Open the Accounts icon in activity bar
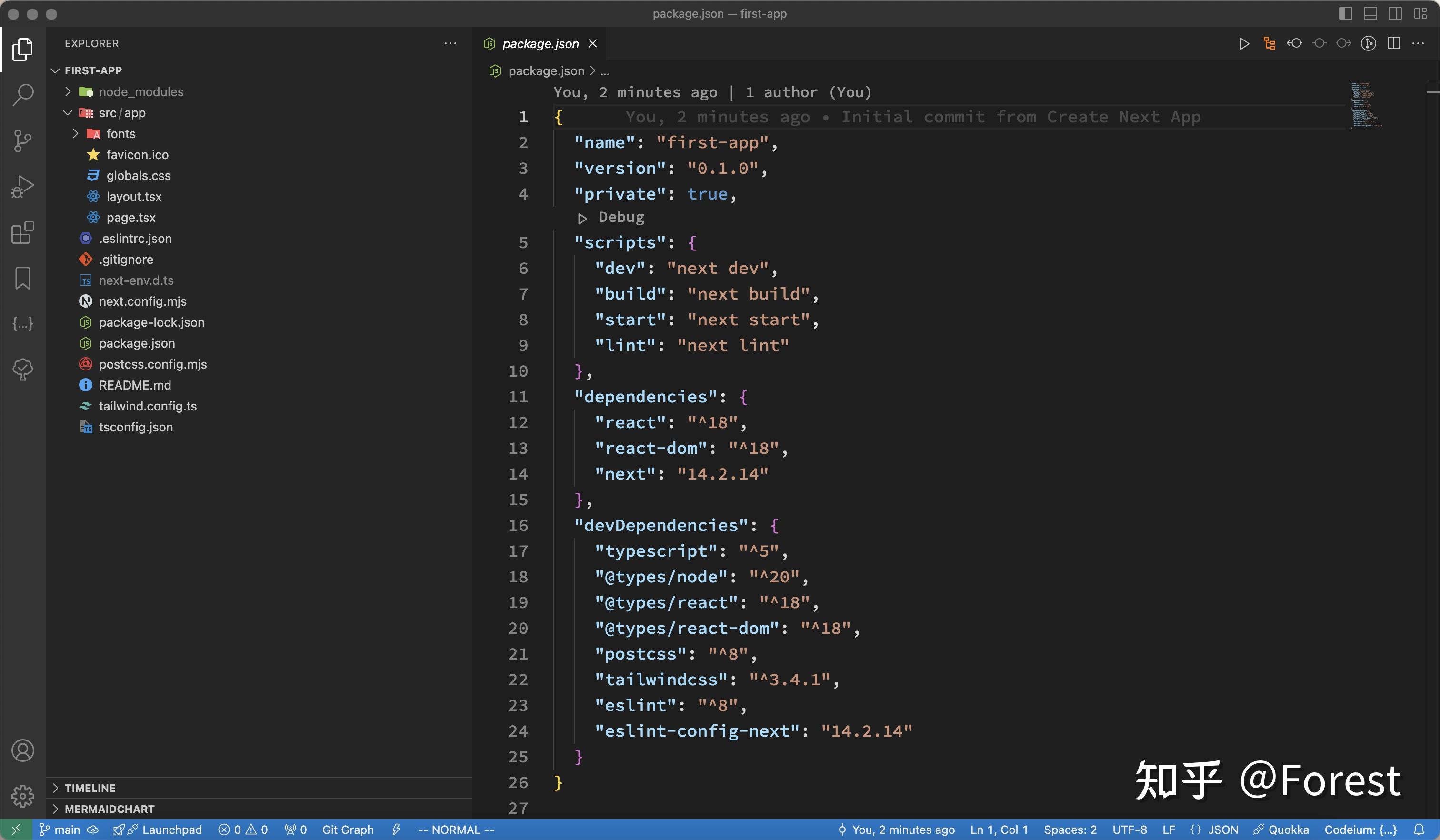 coord(23,750)
